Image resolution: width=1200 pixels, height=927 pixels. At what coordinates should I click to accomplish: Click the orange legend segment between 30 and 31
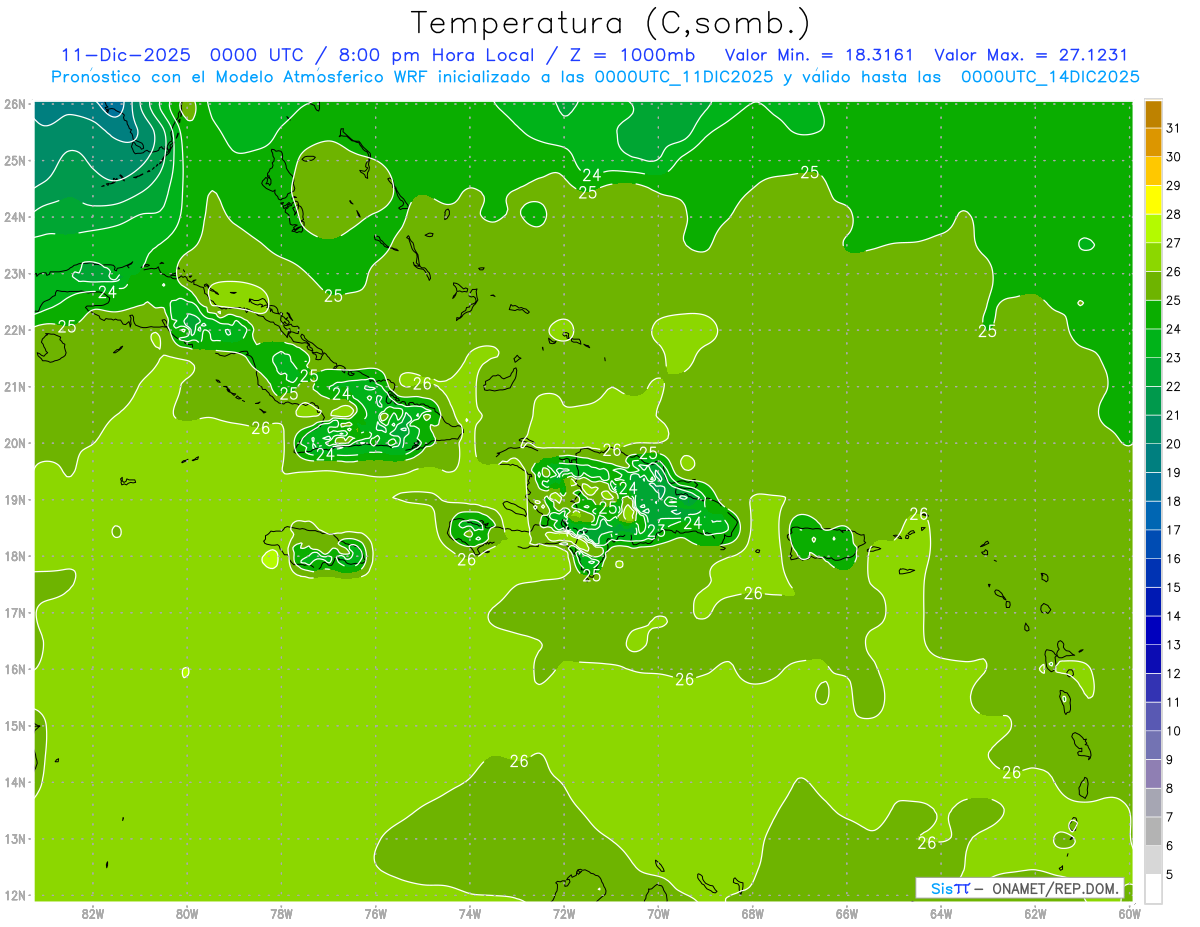coord(1153,143)
